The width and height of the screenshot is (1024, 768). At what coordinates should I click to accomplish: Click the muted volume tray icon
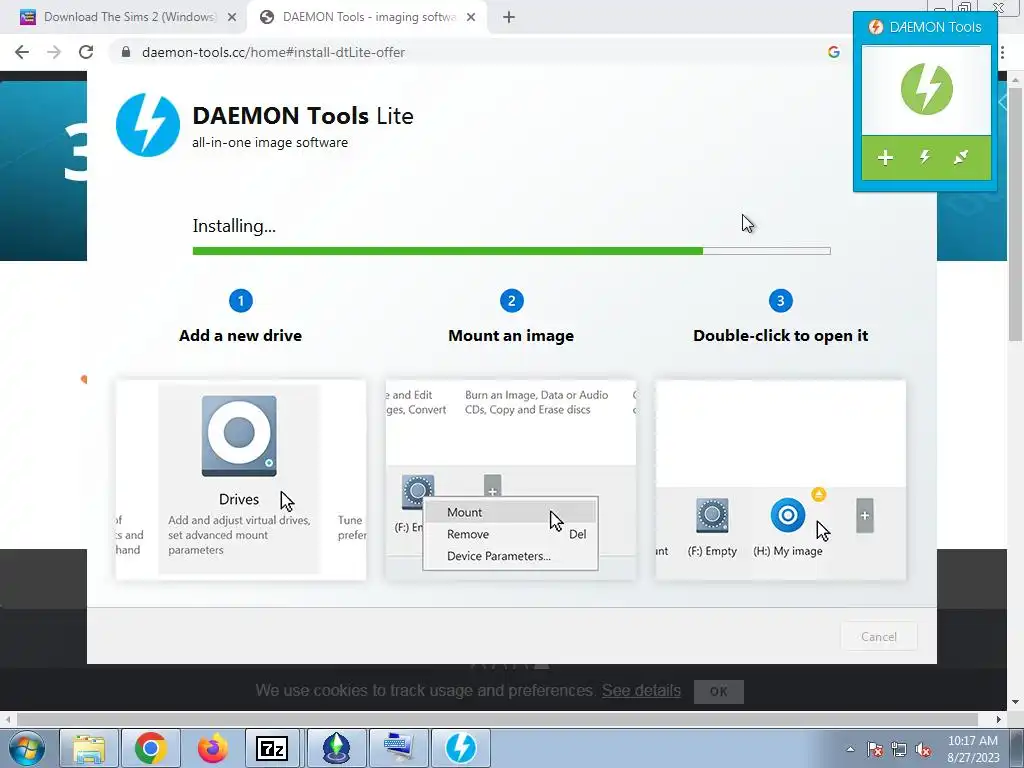click(x=923, y=749)
